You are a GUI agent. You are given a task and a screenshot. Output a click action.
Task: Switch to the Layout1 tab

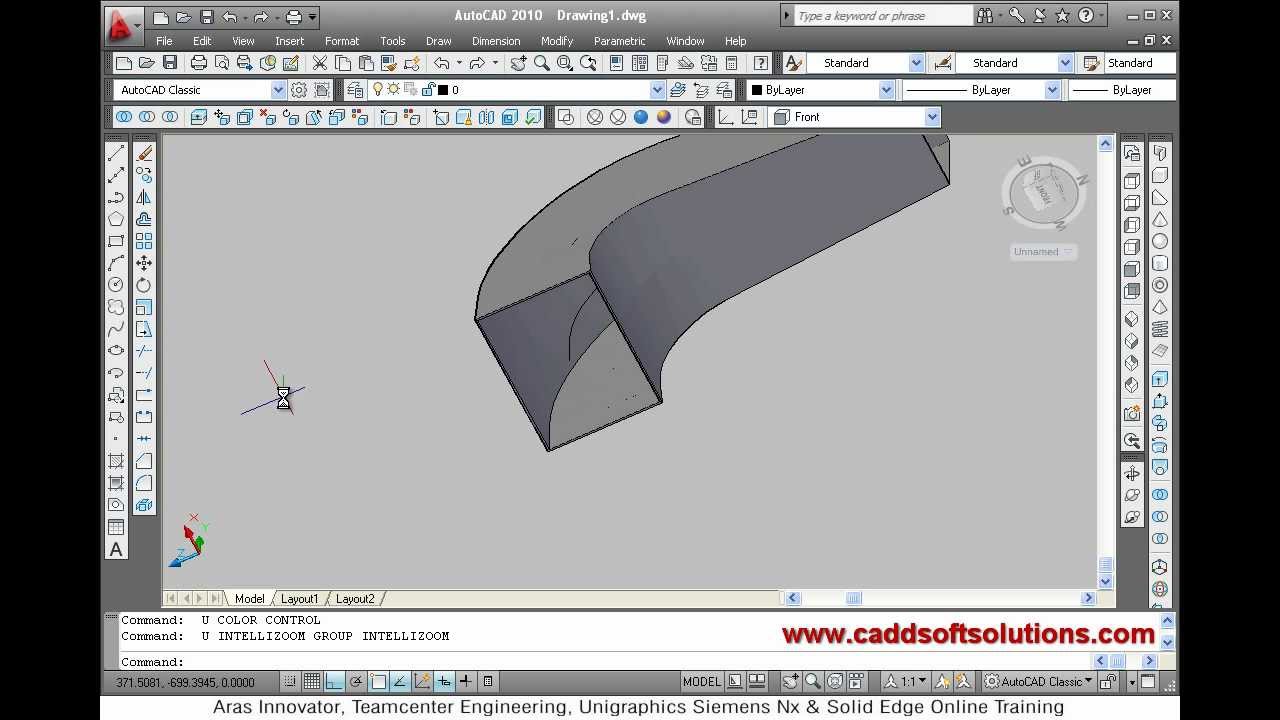299,599
